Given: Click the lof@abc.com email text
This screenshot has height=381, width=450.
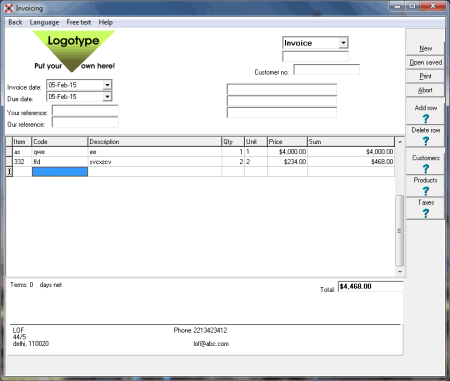Looking at the screenshot, I should coord(211,344).
